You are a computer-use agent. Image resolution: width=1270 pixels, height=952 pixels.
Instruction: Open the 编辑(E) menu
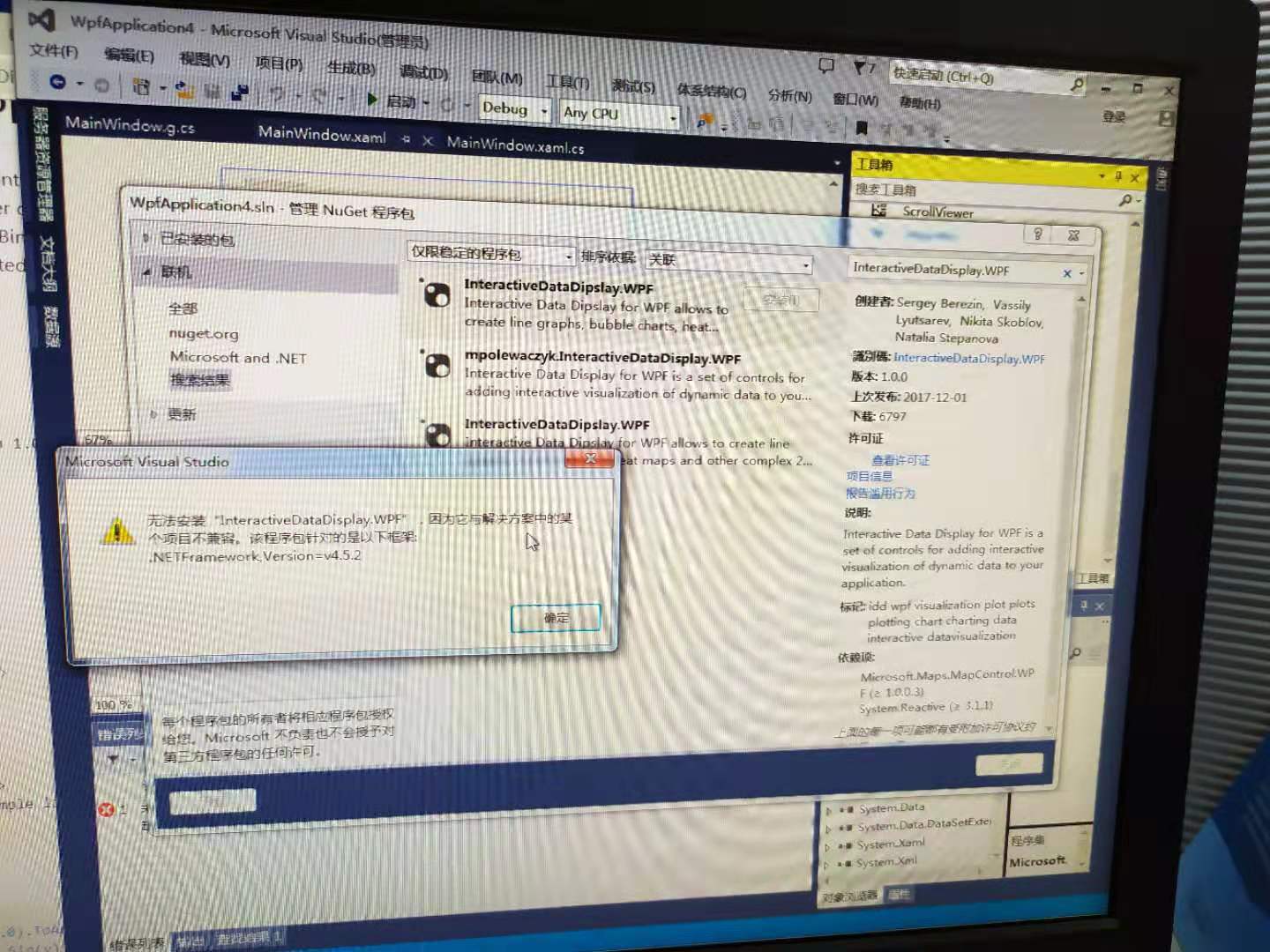tap(129, 56)
